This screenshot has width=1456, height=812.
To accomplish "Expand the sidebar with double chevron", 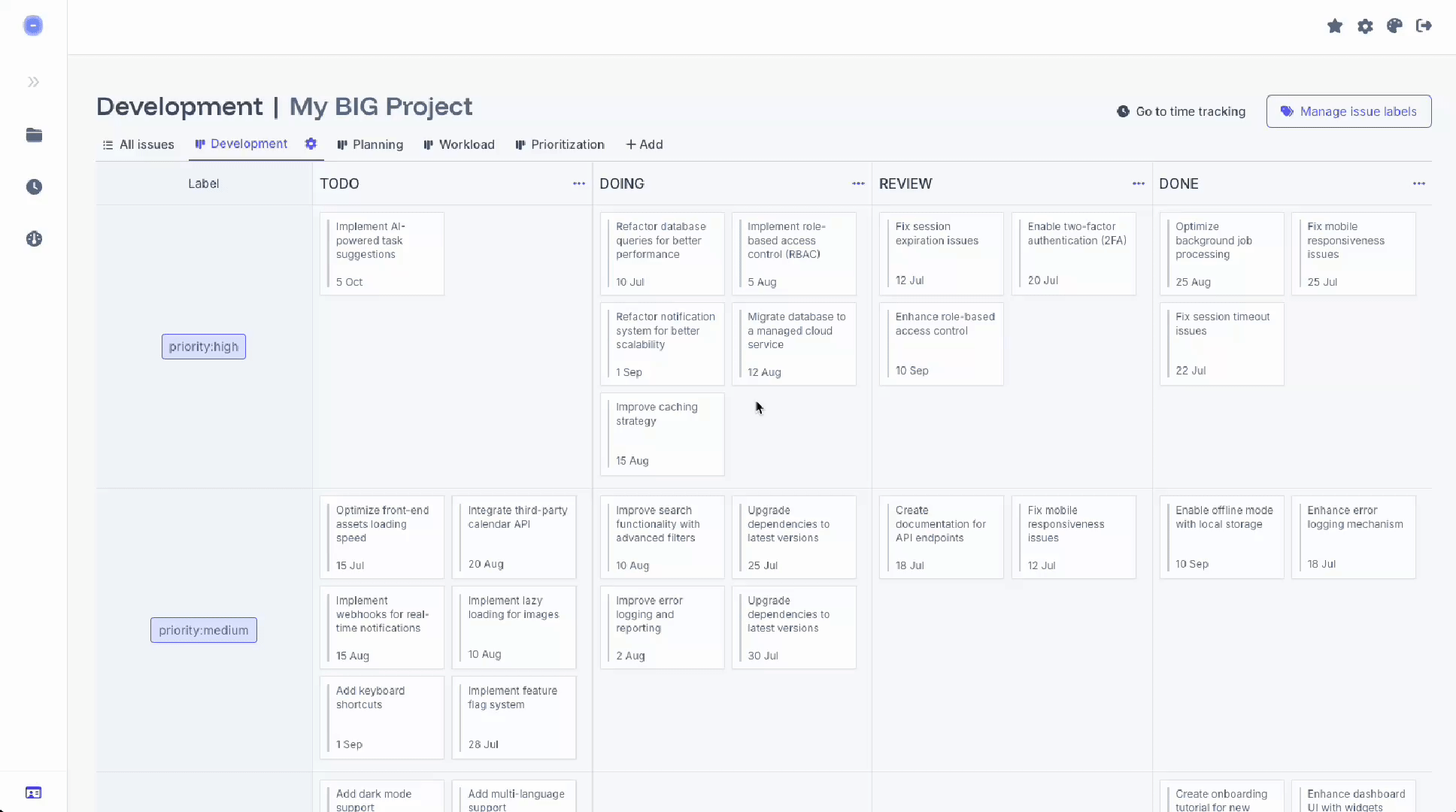I will pos(34,82).
